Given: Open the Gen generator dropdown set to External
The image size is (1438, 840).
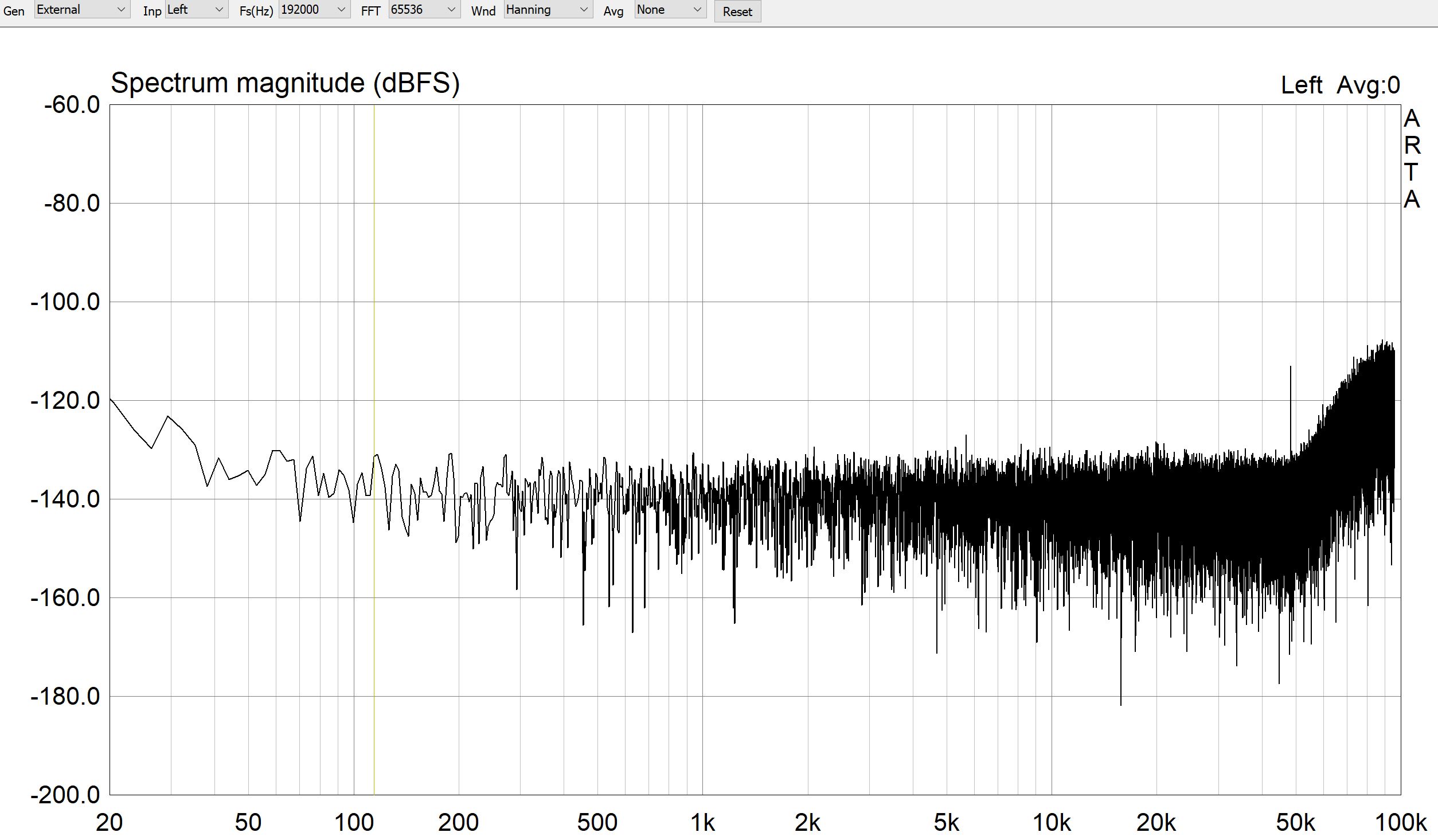Looking at the screenshot, I should point(82,10).
